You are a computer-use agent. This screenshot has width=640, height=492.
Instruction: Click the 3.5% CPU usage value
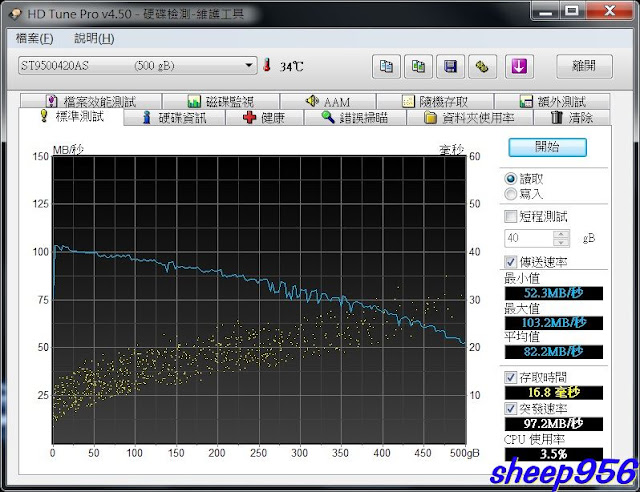point(553,454)
